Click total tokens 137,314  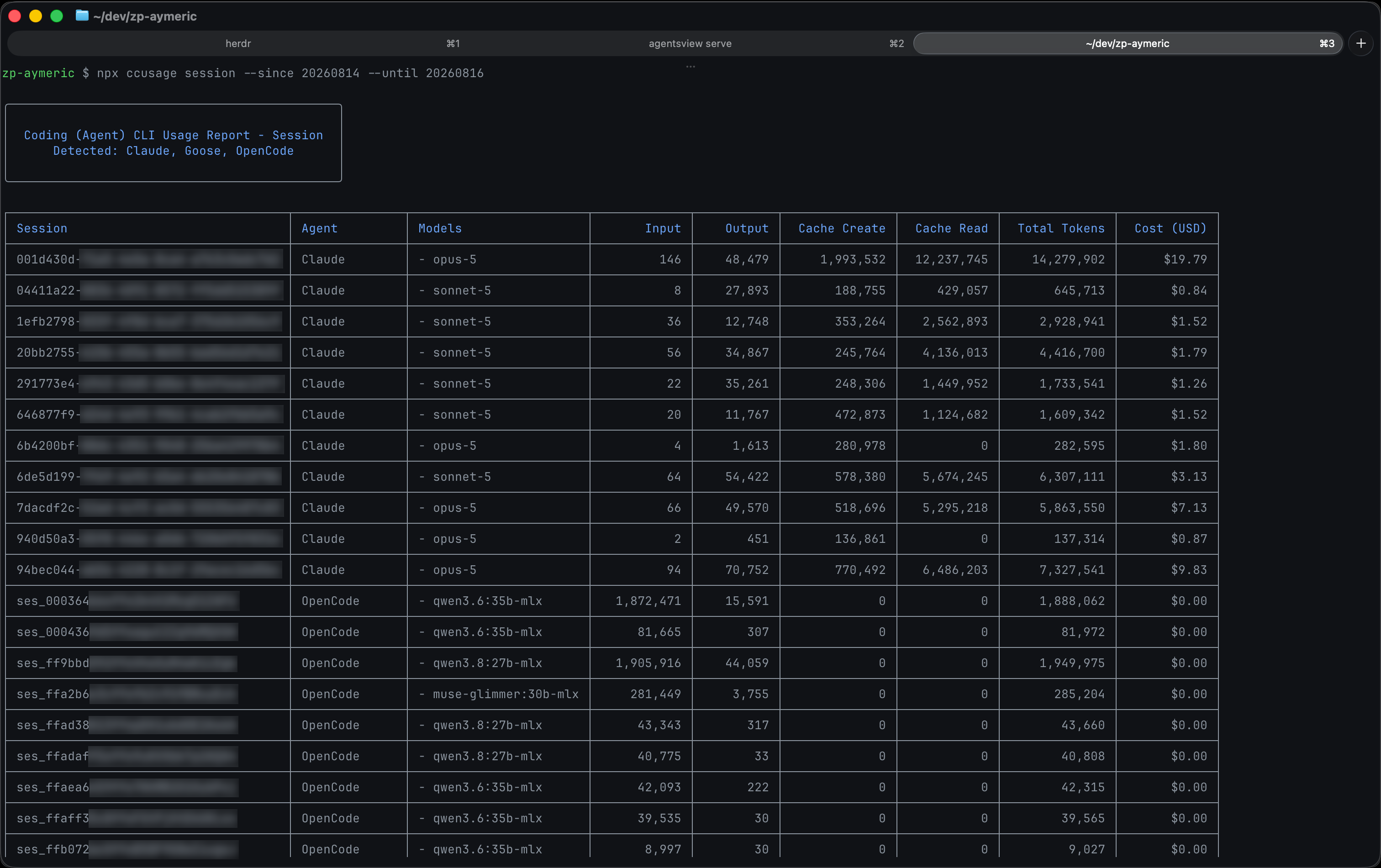1079,539
